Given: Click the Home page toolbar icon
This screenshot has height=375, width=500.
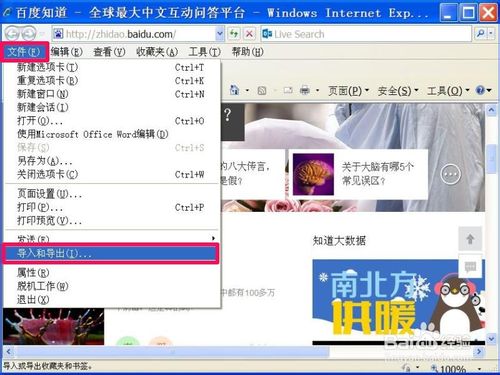Looking at the screenshot, I should pos(235,90).
